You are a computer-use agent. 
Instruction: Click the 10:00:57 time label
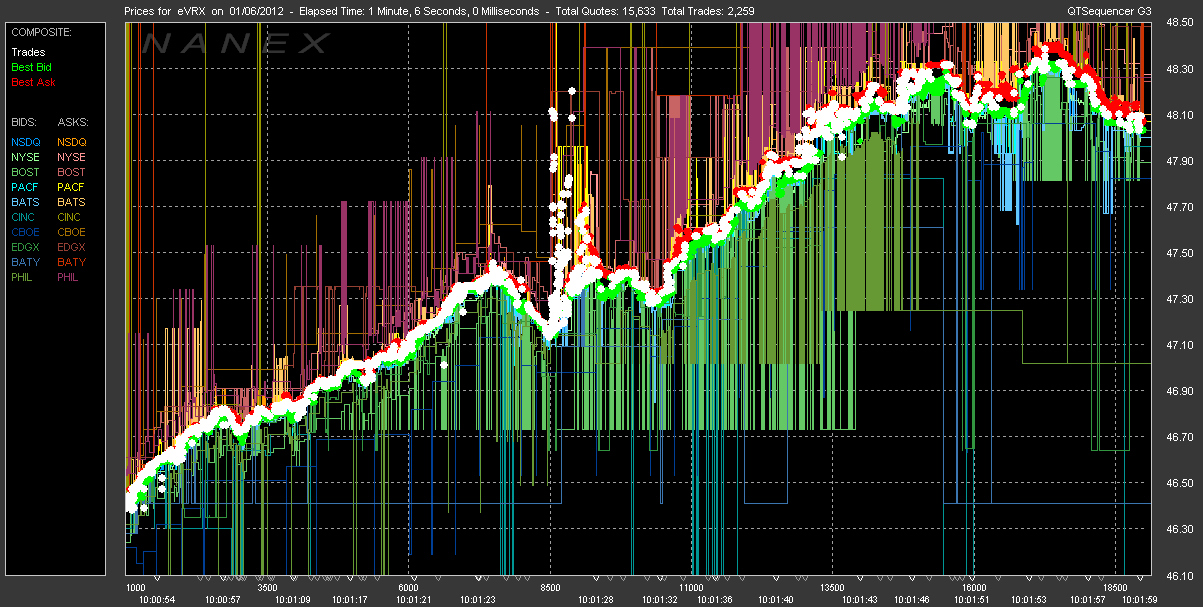(225, 600)
